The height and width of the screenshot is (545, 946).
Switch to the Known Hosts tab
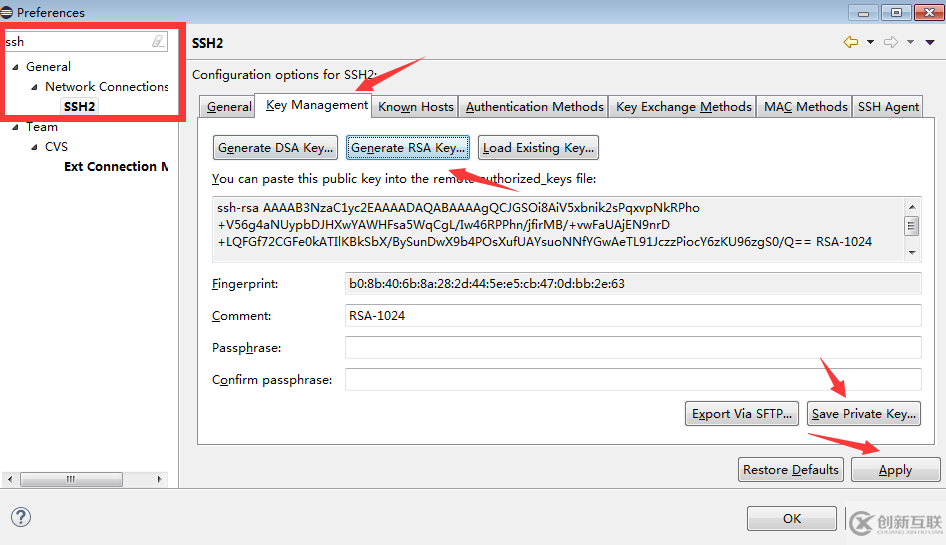click(x=416, y=107)
